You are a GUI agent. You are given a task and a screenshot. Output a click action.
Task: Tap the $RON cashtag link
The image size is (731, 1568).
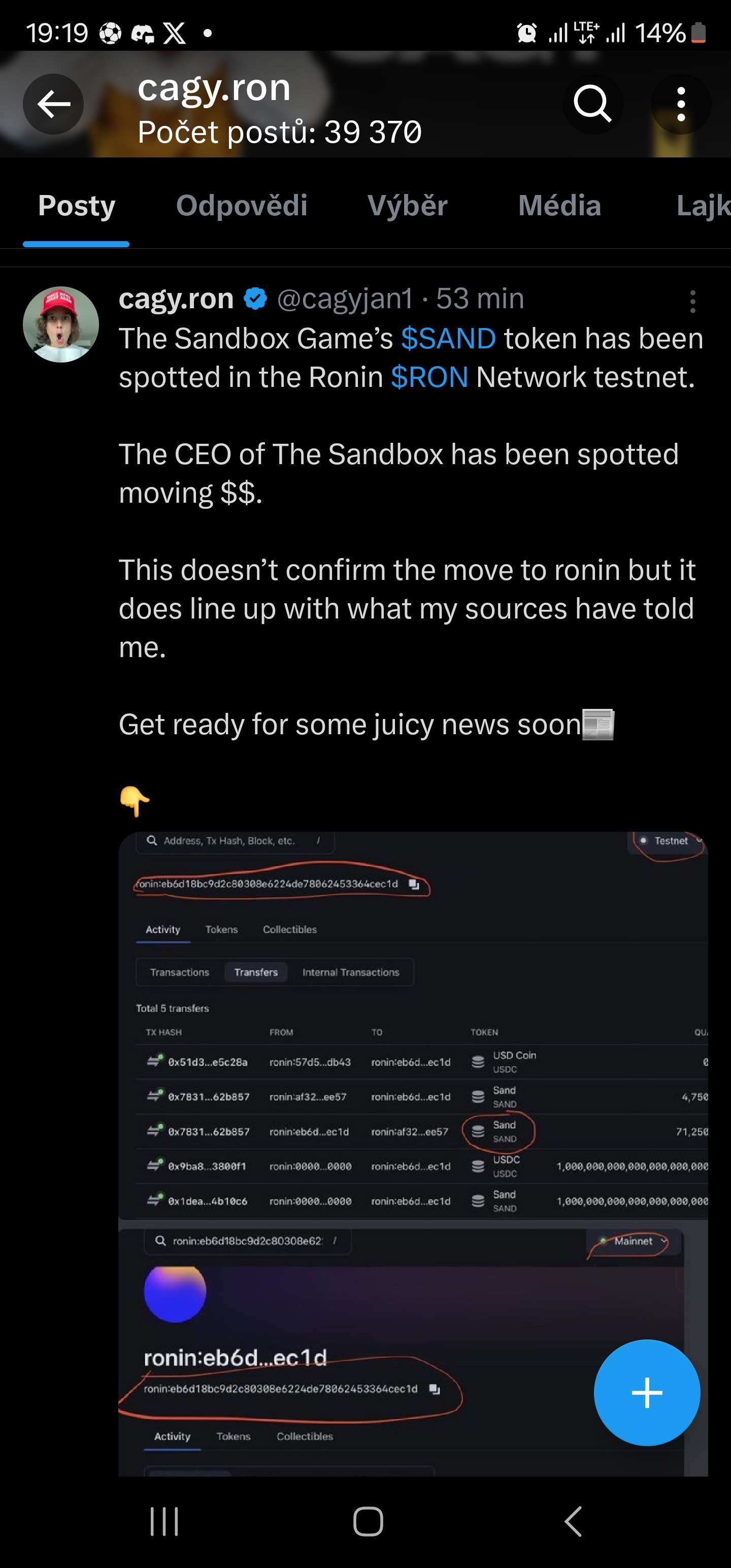429,377
